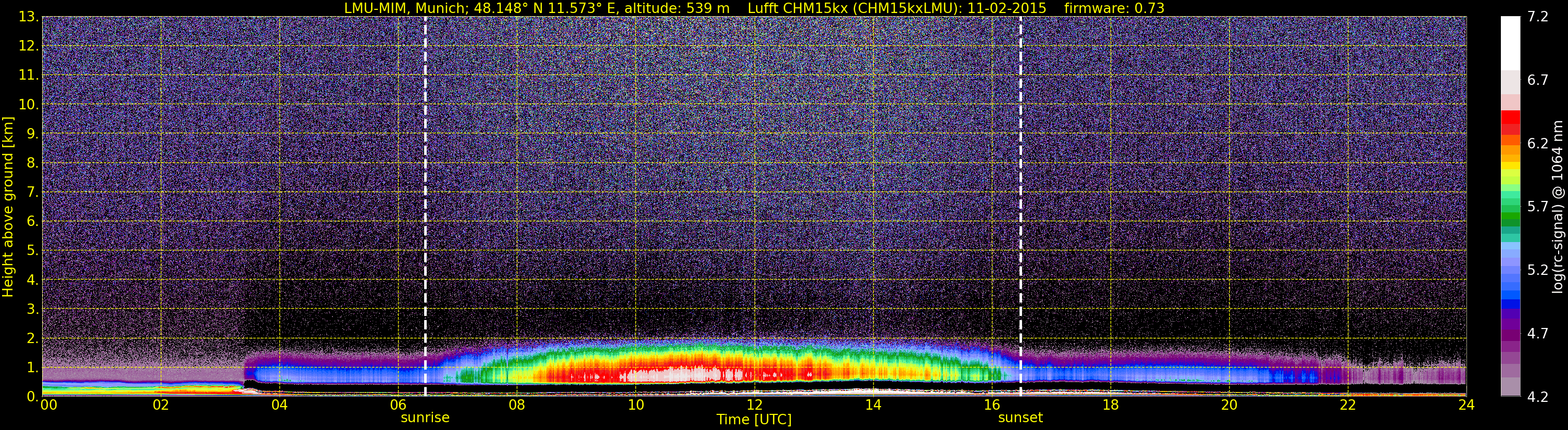Click the '00' time tick label

48,405
